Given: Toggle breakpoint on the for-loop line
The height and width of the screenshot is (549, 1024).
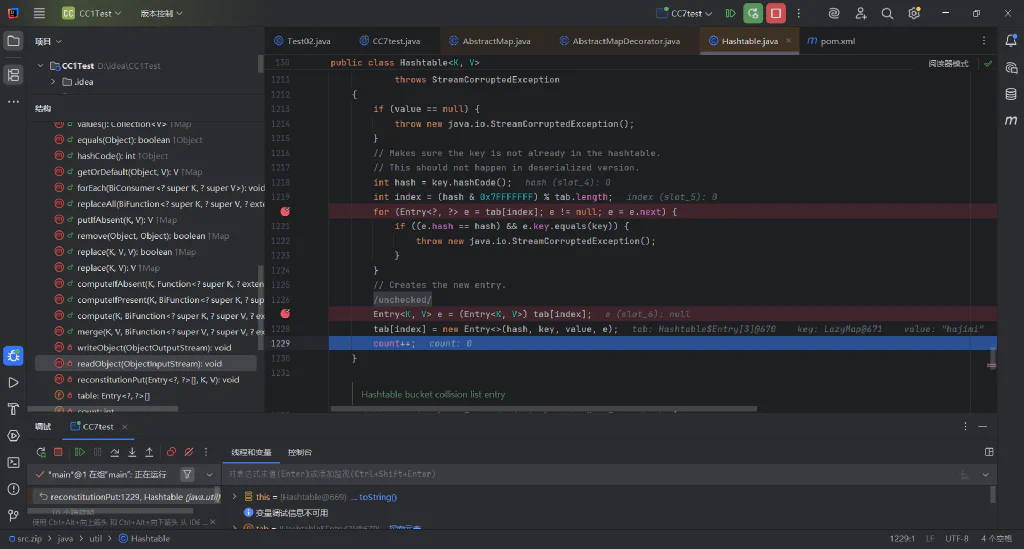Looking at the screenshot, I should pyautogui.click(x=285, y=212).
